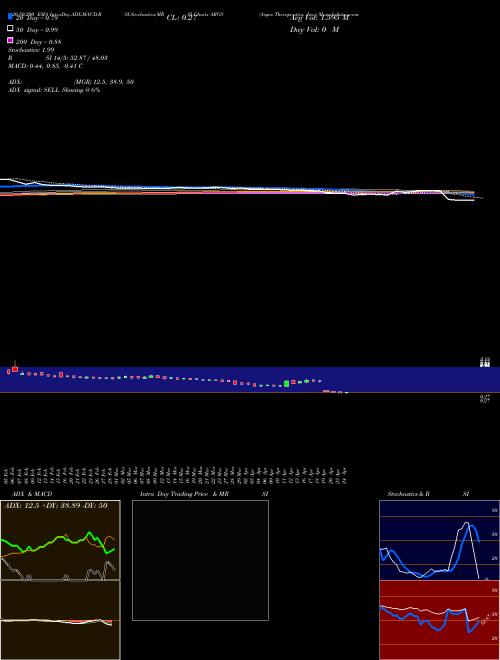Click the blue stochastic line peak
500x660 pixels.
pos(472,526)
